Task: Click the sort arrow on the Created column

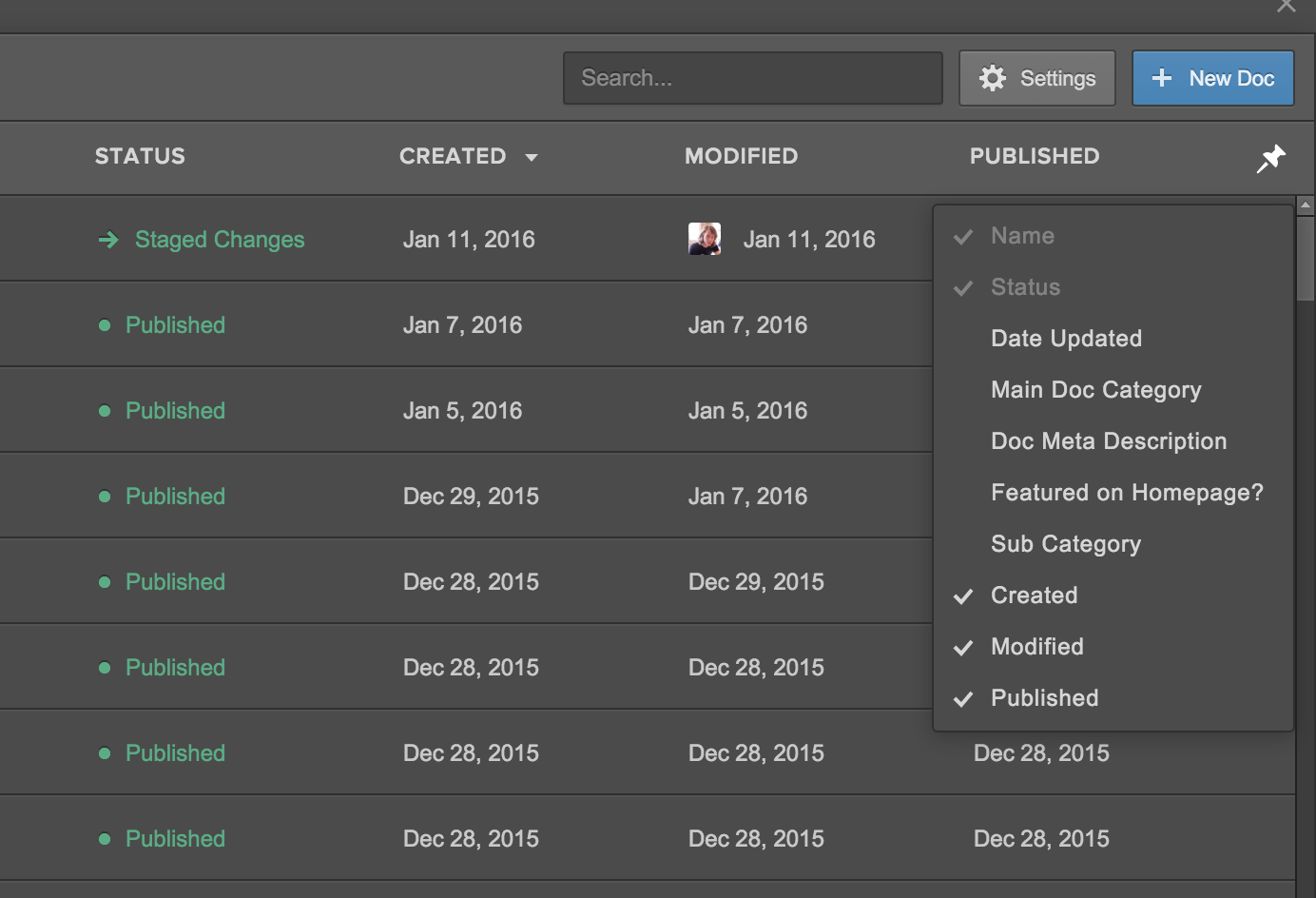Action: 532,157
